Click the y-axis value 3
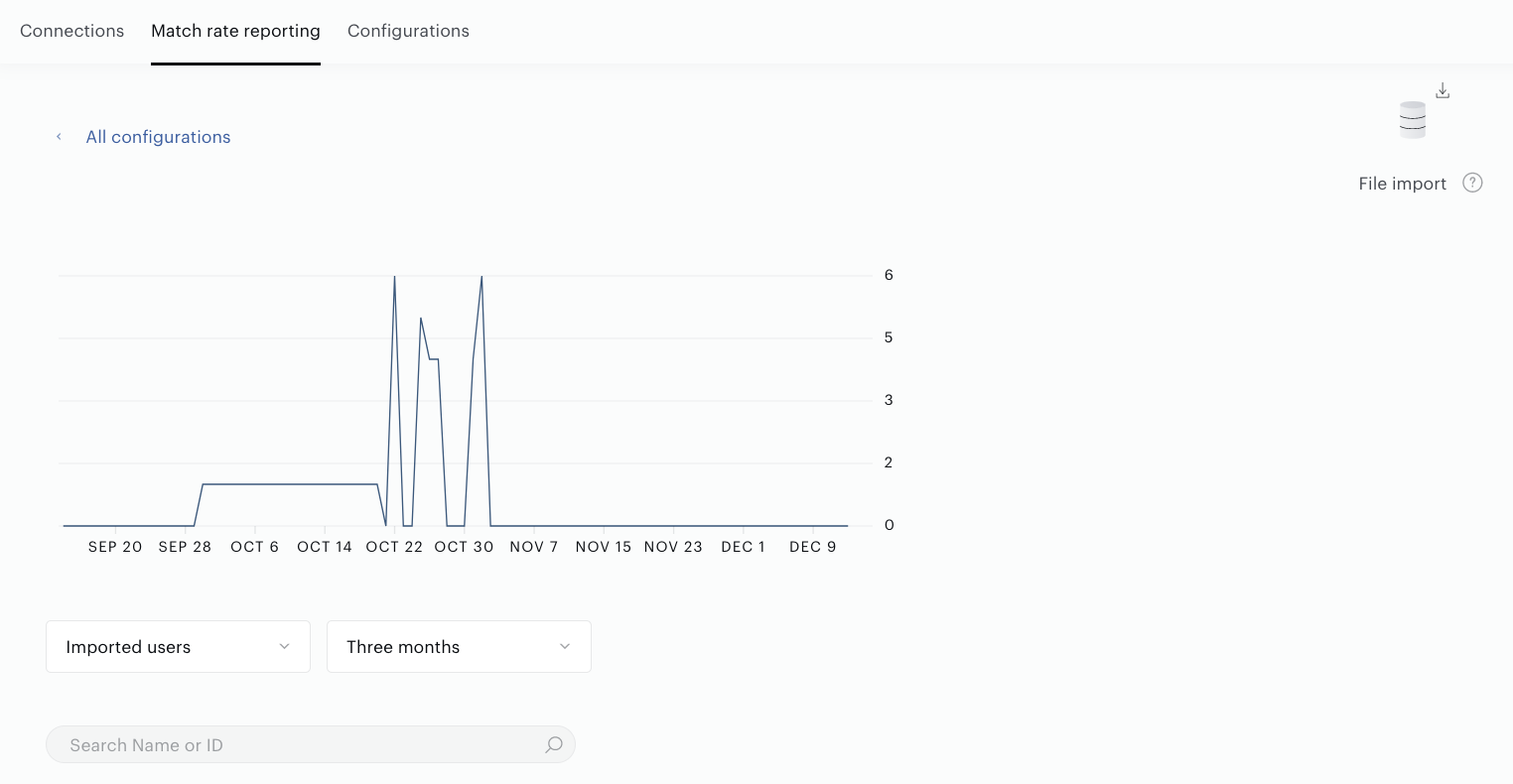 [889, 400]
